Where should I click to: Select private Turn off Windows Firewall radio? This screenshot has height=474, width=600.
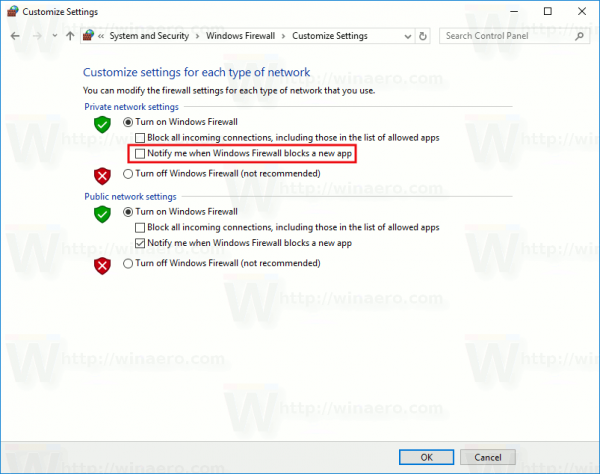tap(128, 174)
